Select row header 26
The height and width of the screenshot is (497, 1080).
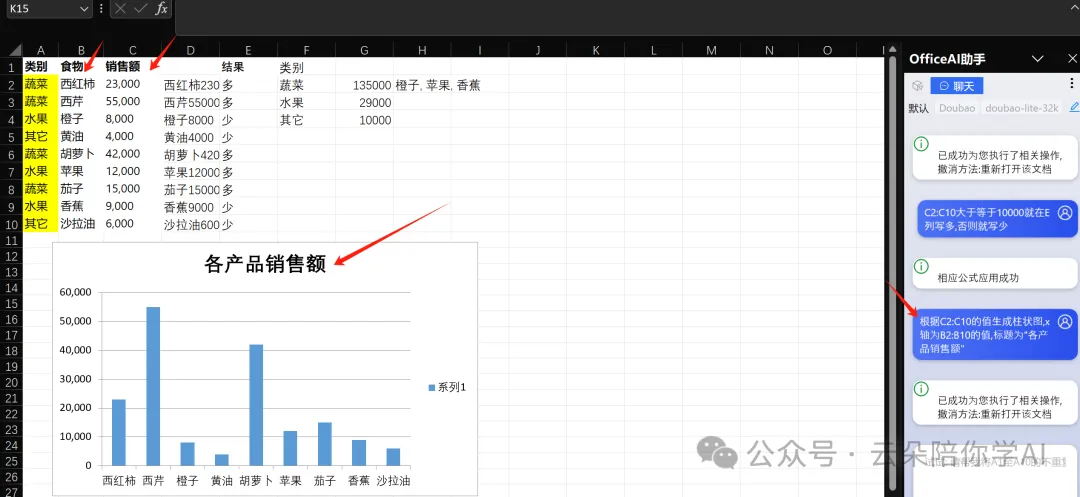point(11,476)
